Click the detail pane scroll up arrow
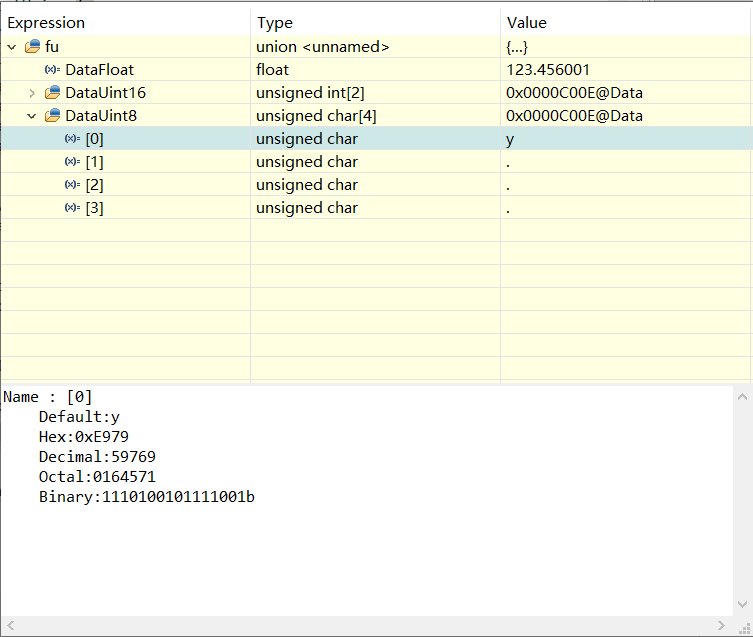 tap(742, 397)
